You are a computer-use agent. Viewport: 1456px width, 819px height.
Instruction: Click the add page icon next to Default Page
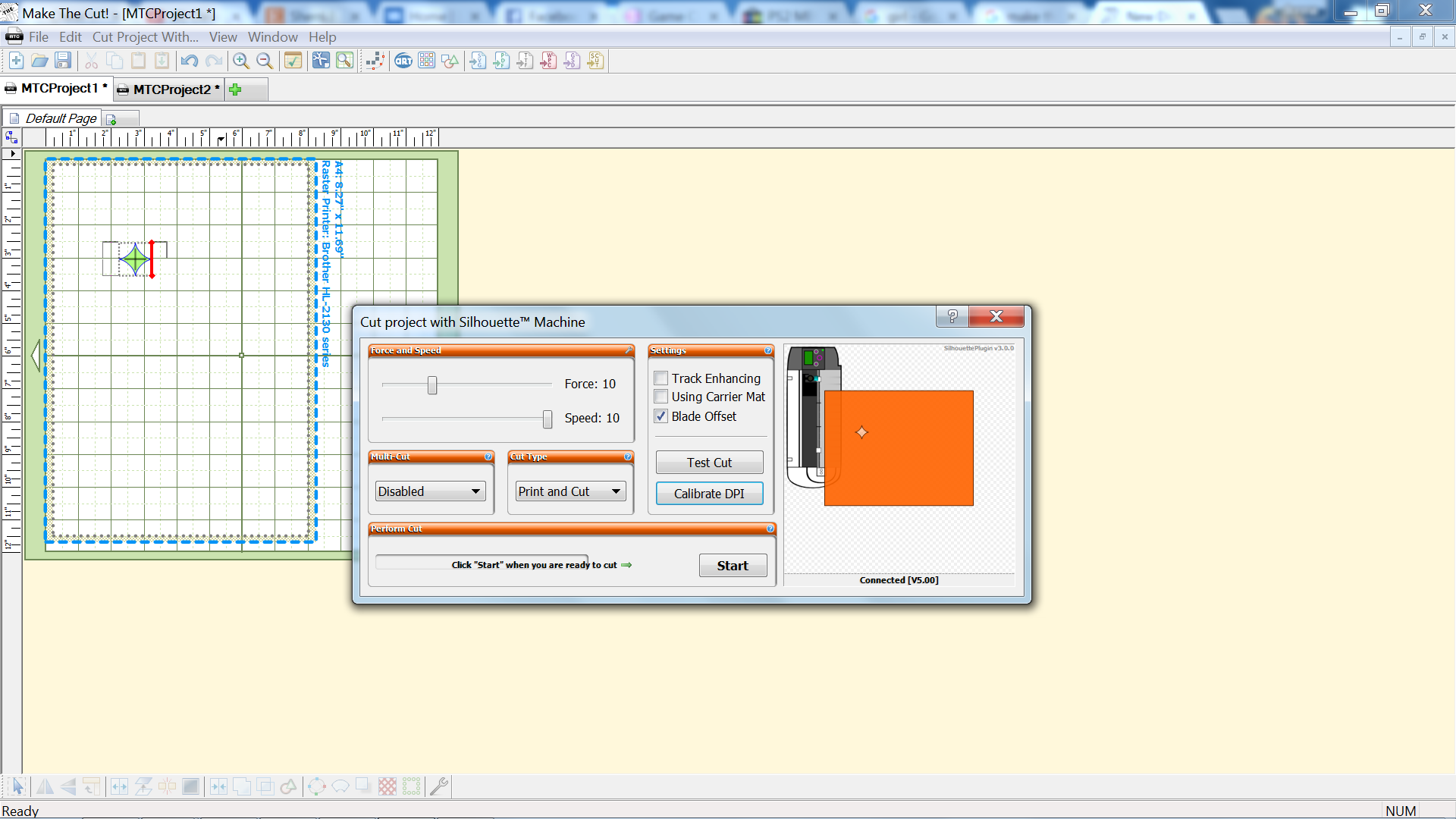111,119
